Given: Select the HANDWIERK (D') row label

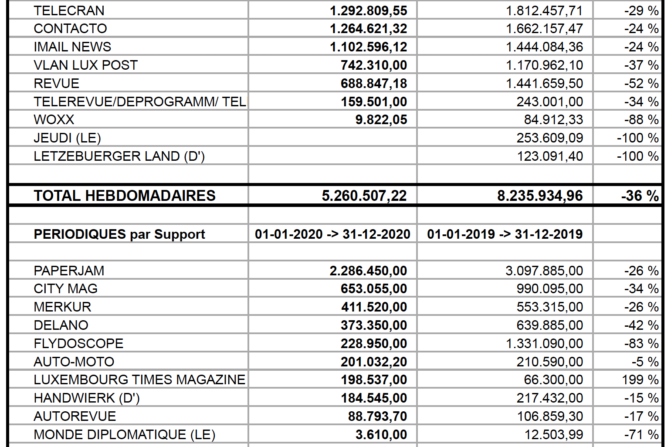Looking at the screenshot, I should pos(87,398).
